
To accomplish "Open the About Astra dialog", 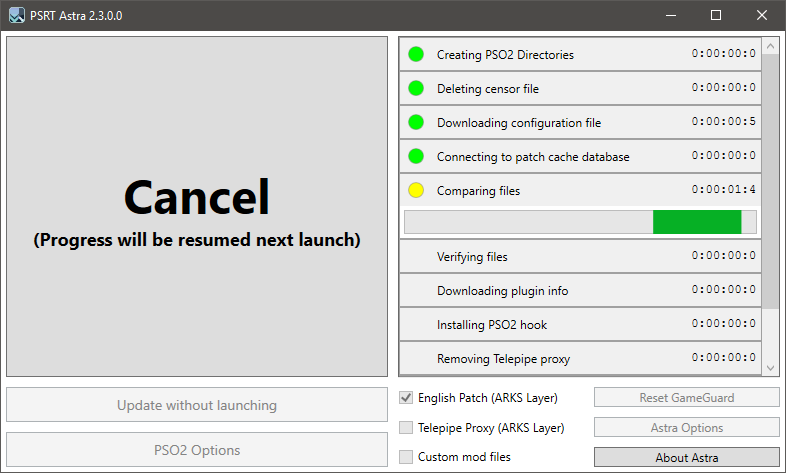I will pyautogui.click(x=687, y=457).
